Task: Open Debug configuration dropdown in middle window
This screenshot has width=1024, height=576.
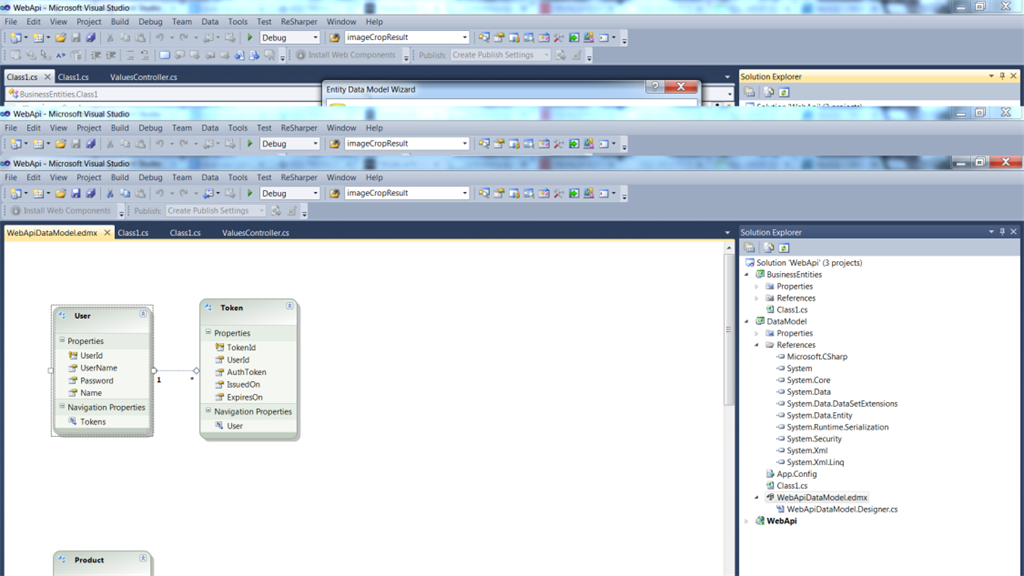Action: point(315,144)
